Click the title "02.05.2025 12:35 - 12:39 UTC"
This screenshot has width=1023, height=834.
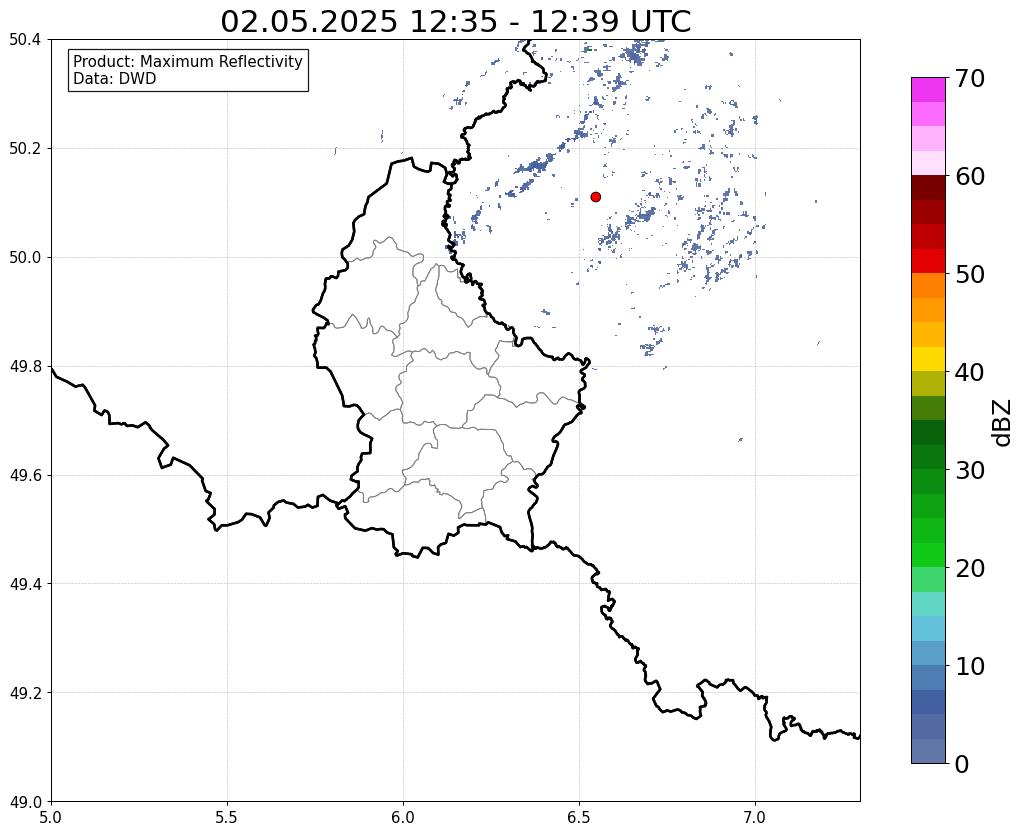[x=455, y=21]
